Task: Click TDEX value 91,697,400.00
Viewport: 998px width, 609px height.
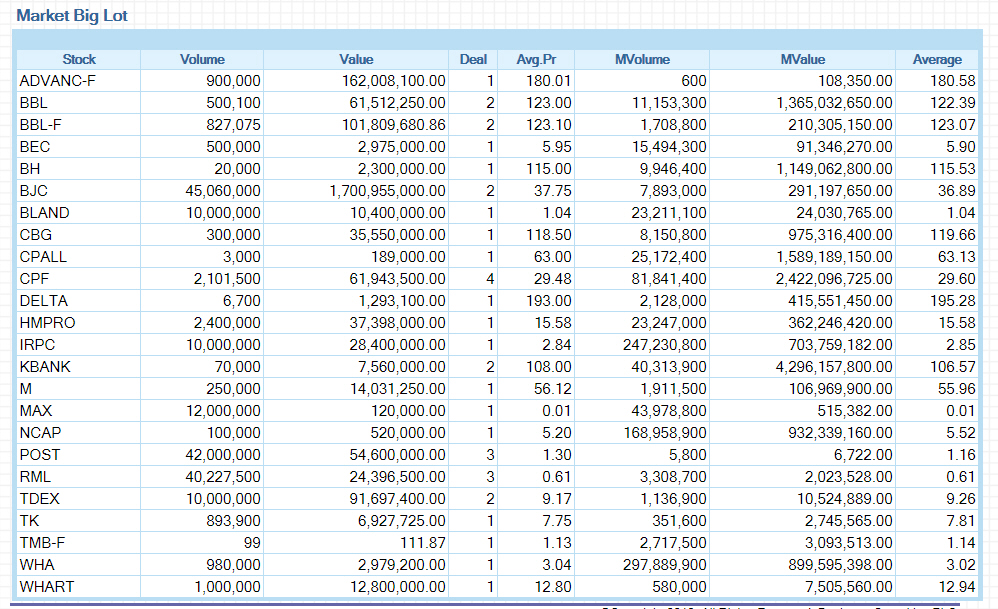Action: [x=398, y=499]
